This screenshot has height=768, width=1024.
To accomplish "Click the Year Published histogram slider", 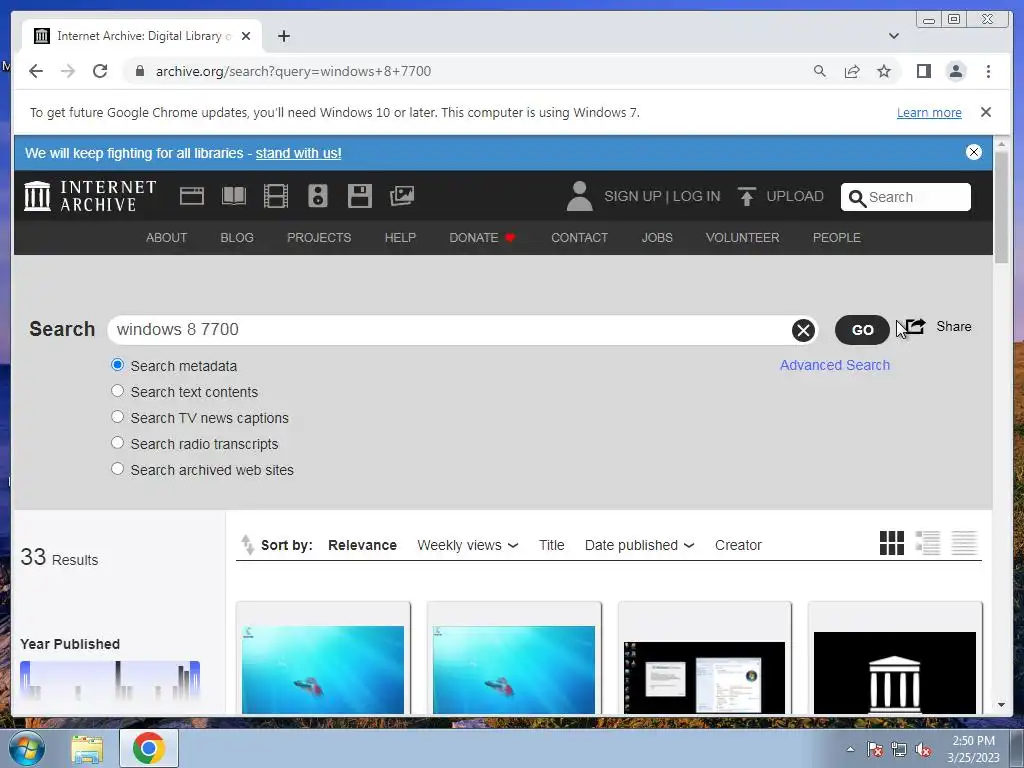I will point(110,681).
